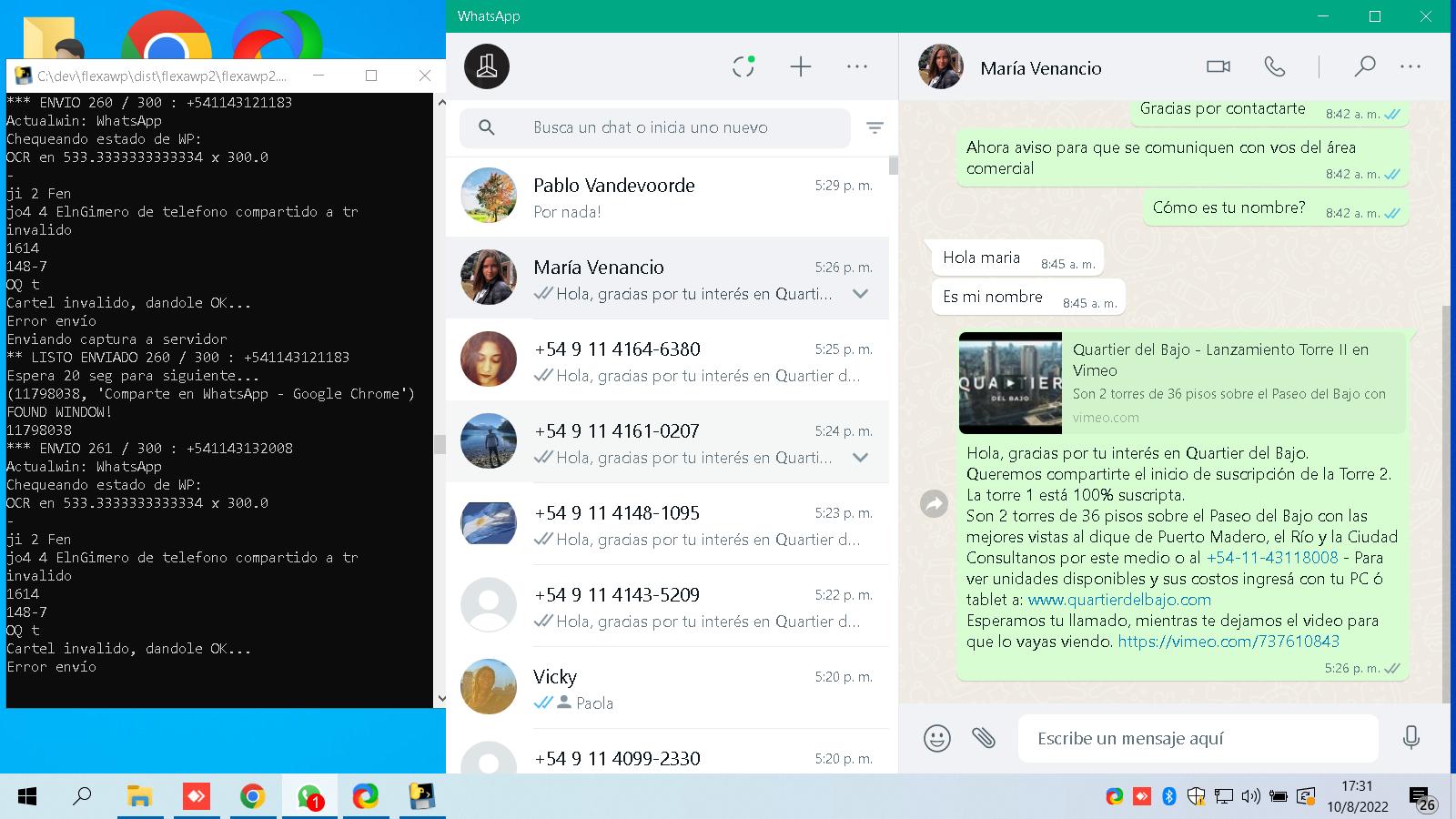Open Google Chrome from taskbar
Screen dimensions: 1456x819
click(x=252, y=796)
